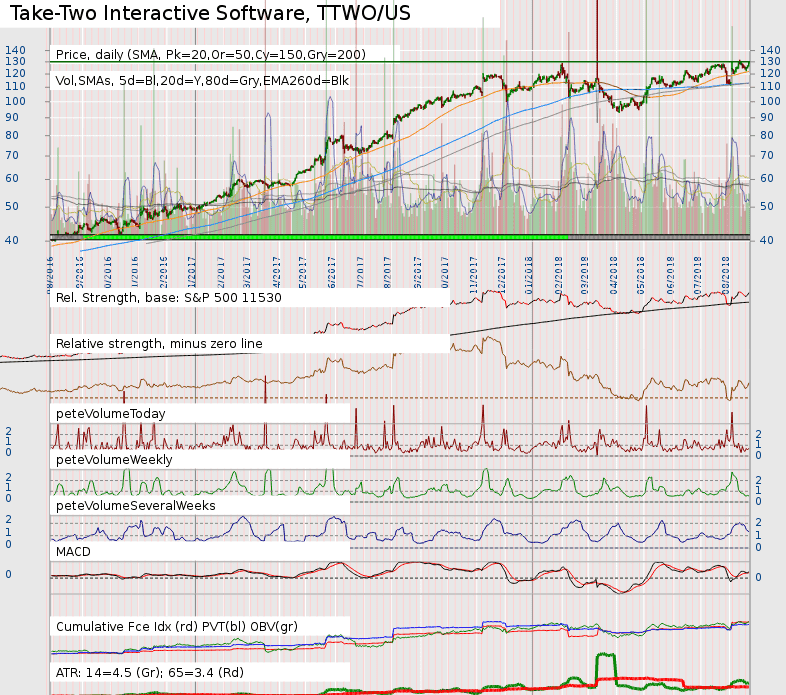Screen dimensions: 786x695
Task: Select the 06/2018 date tick label
Action: (x=671, y=275)
